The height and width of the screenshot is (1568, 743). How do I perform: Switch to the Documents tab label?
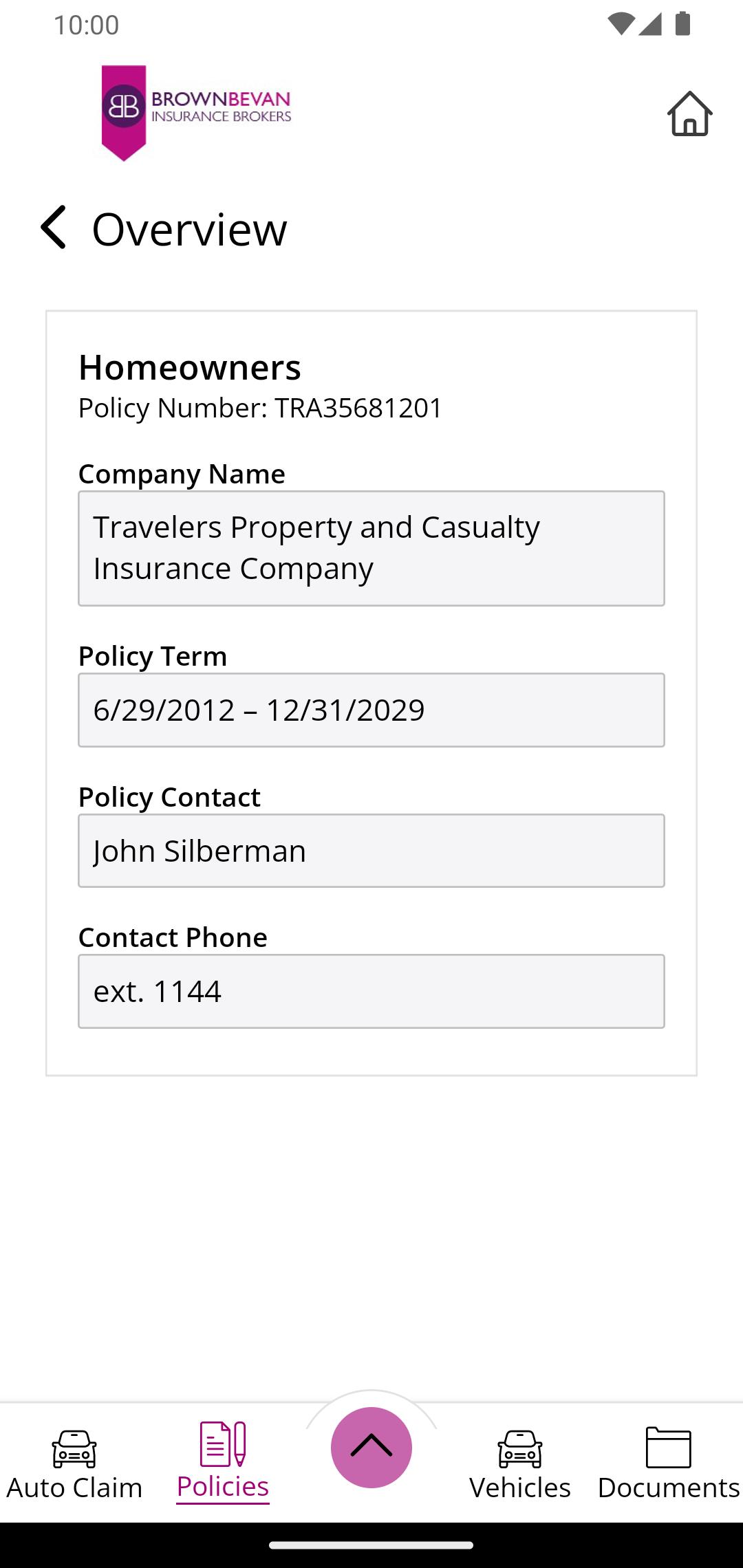coord(668,1488)
